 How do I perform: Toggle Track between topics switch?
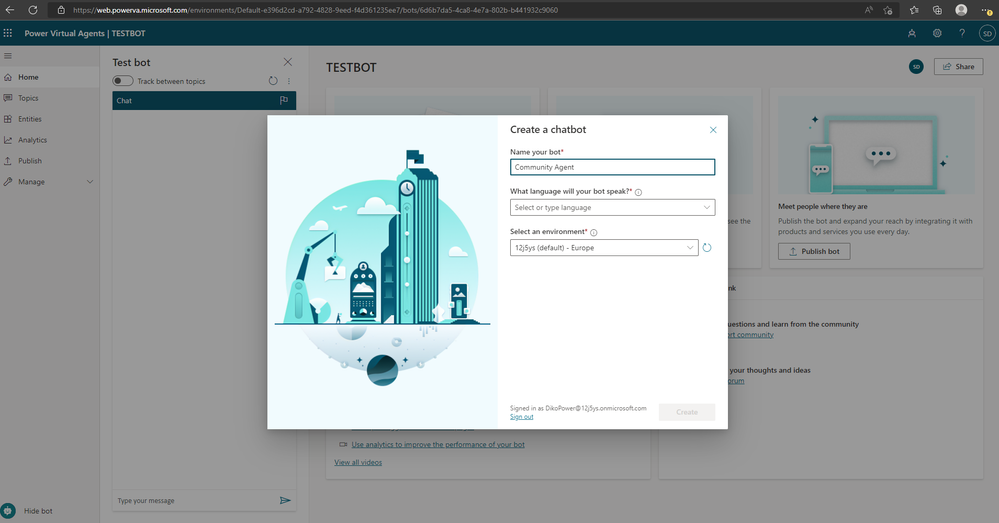(123, 81)
